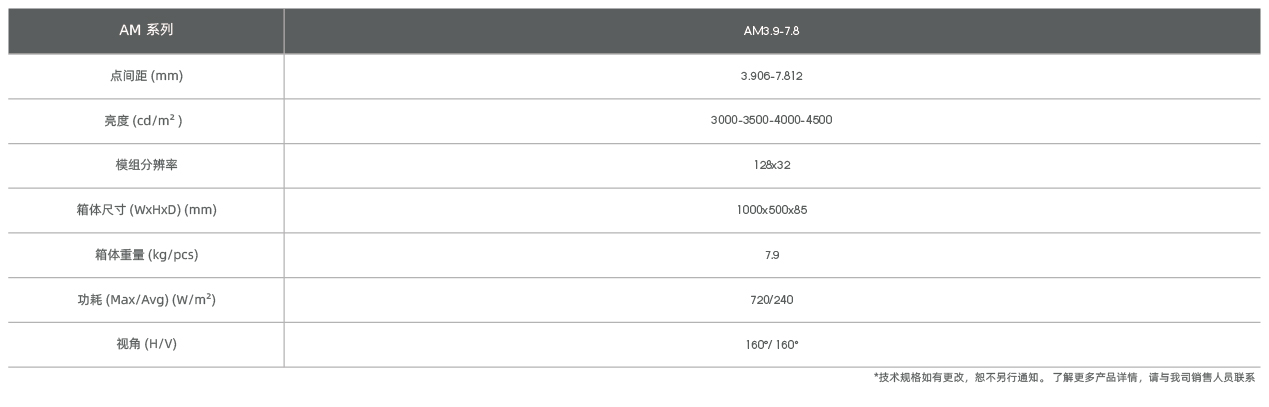The height and width of the screenshot is (407, 1269).
Task: Click the 点间距 (mm) row label
Action: [x=146, y=76]
